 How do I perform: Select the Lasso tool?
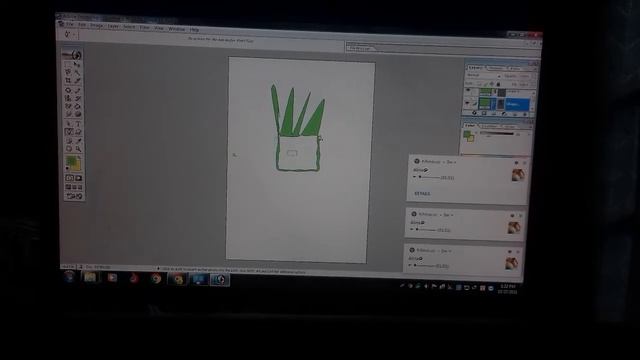68,72
